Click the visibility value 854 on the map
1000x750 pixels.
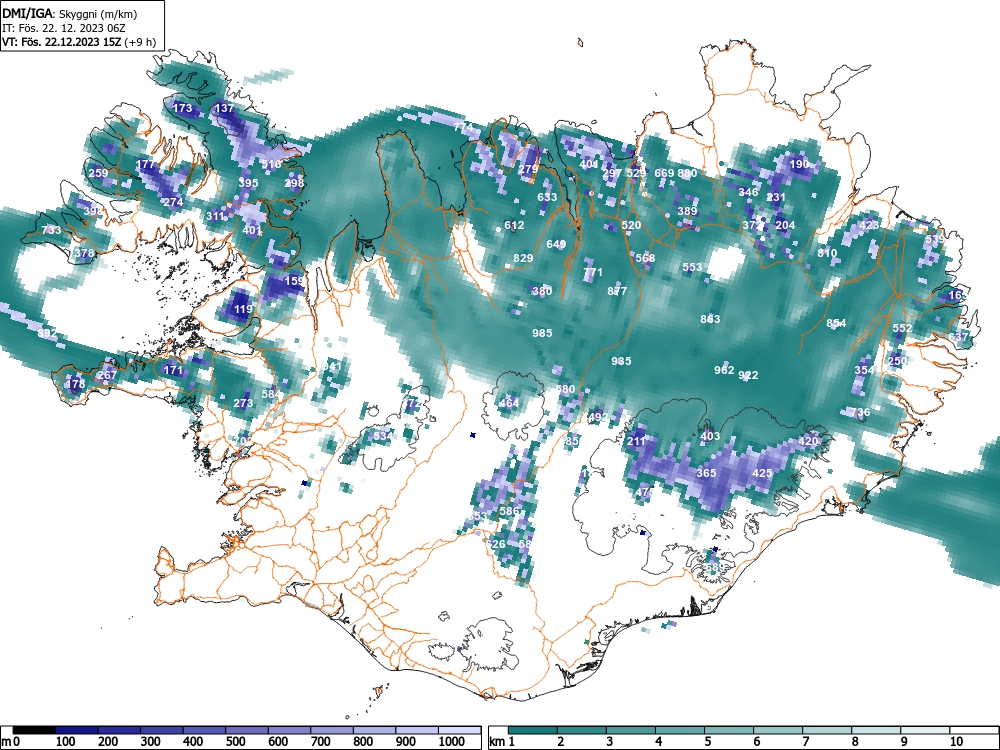pyautogui.click(x=836, y=323)
